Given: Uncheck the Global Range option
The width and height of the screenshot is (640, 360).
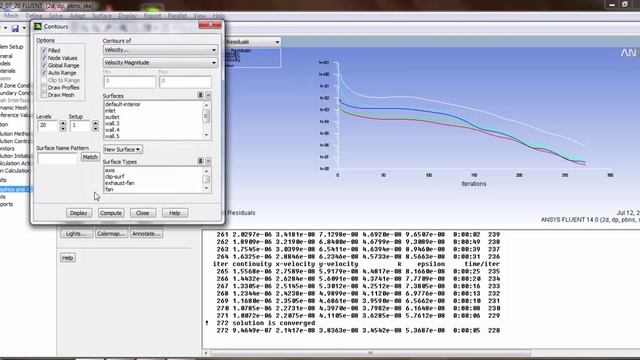Looking at the screenshot, I should (x=44, y=65).
